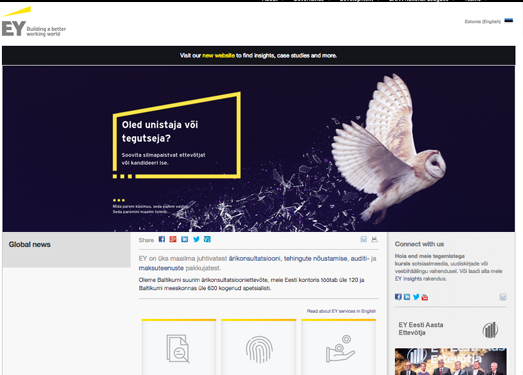Visit EY Facebook page under Connect with us
This screenshot has width=523, height=375.
pyautogui.click(x=398, y=297)
